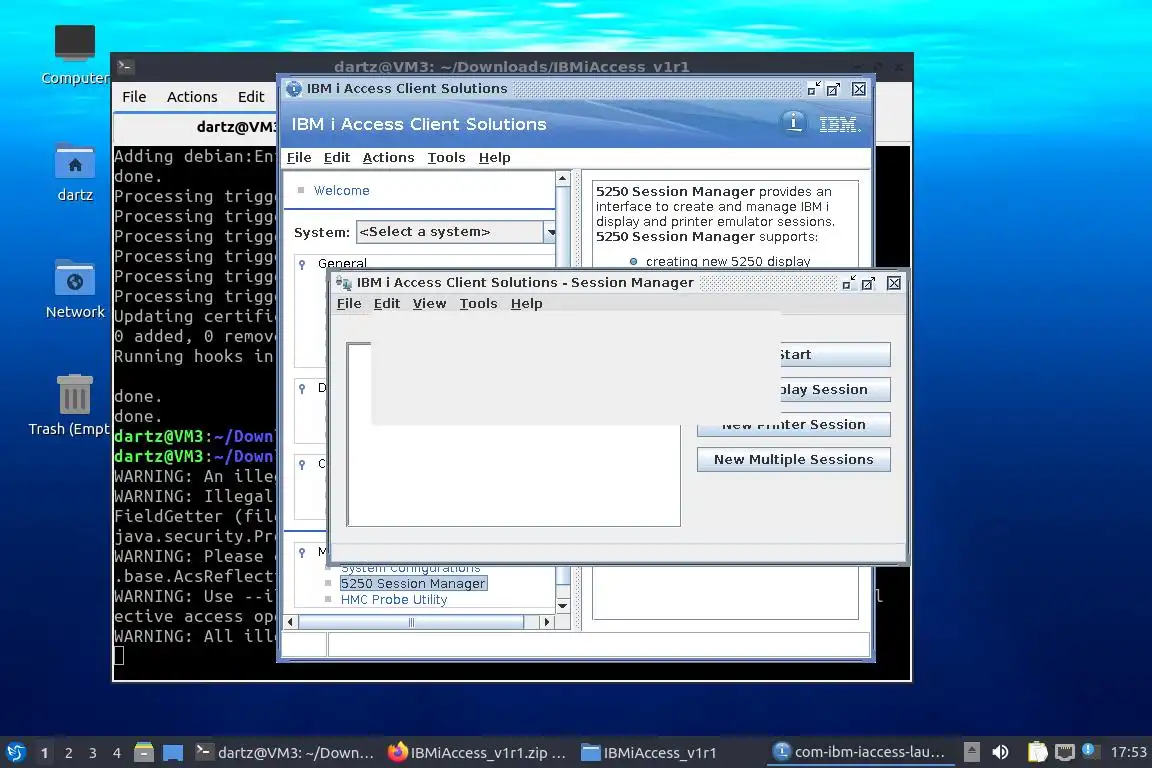This screenshot has height=768, width=1152.
Task: Switch to workspace 4
Action: tap(117, 753)
